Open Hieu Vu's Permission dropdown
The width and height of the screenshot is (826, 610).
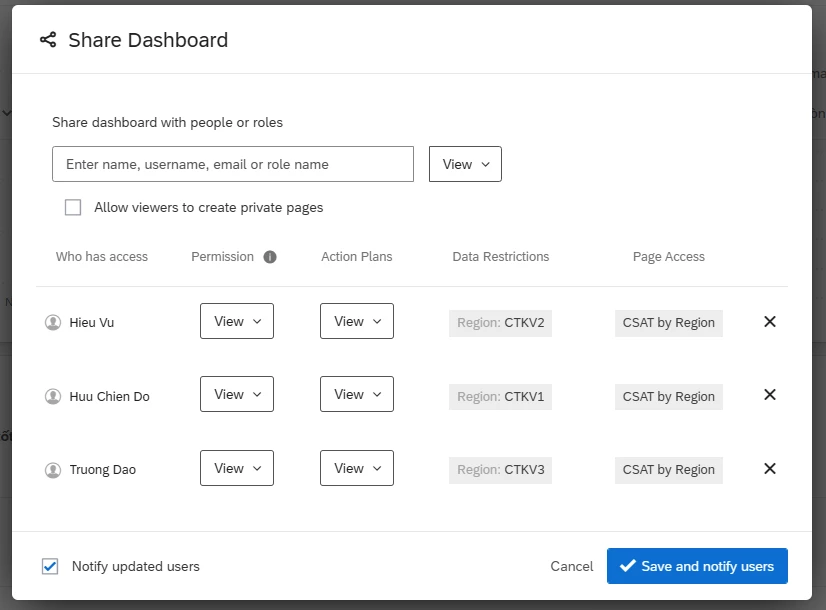click(237, 321)
